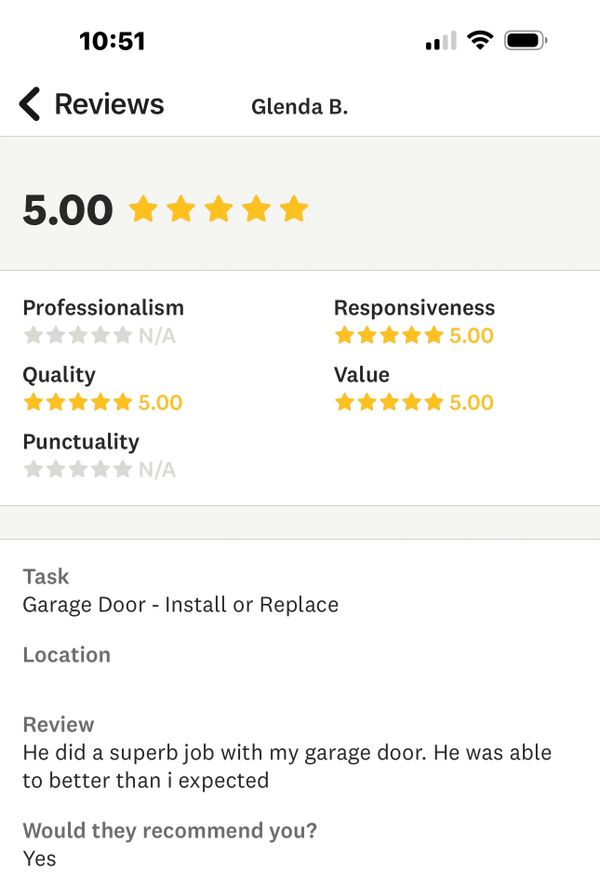Tap the large overall five-star rating row
The height and width of the screenshot is (883, 600).
pyautogui.click(x=219, y=209)
